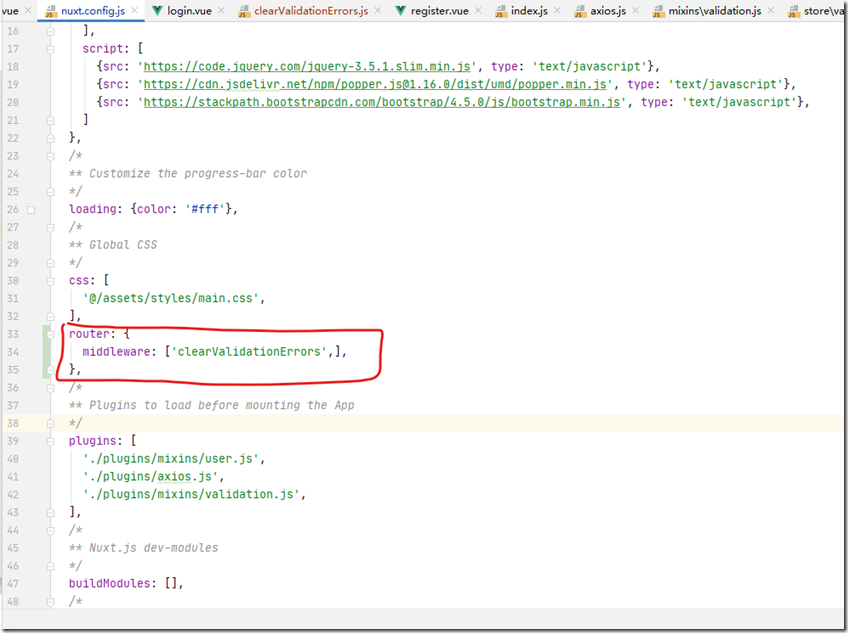Click the '@/assets/styles/main.css' string

[170, 298]
